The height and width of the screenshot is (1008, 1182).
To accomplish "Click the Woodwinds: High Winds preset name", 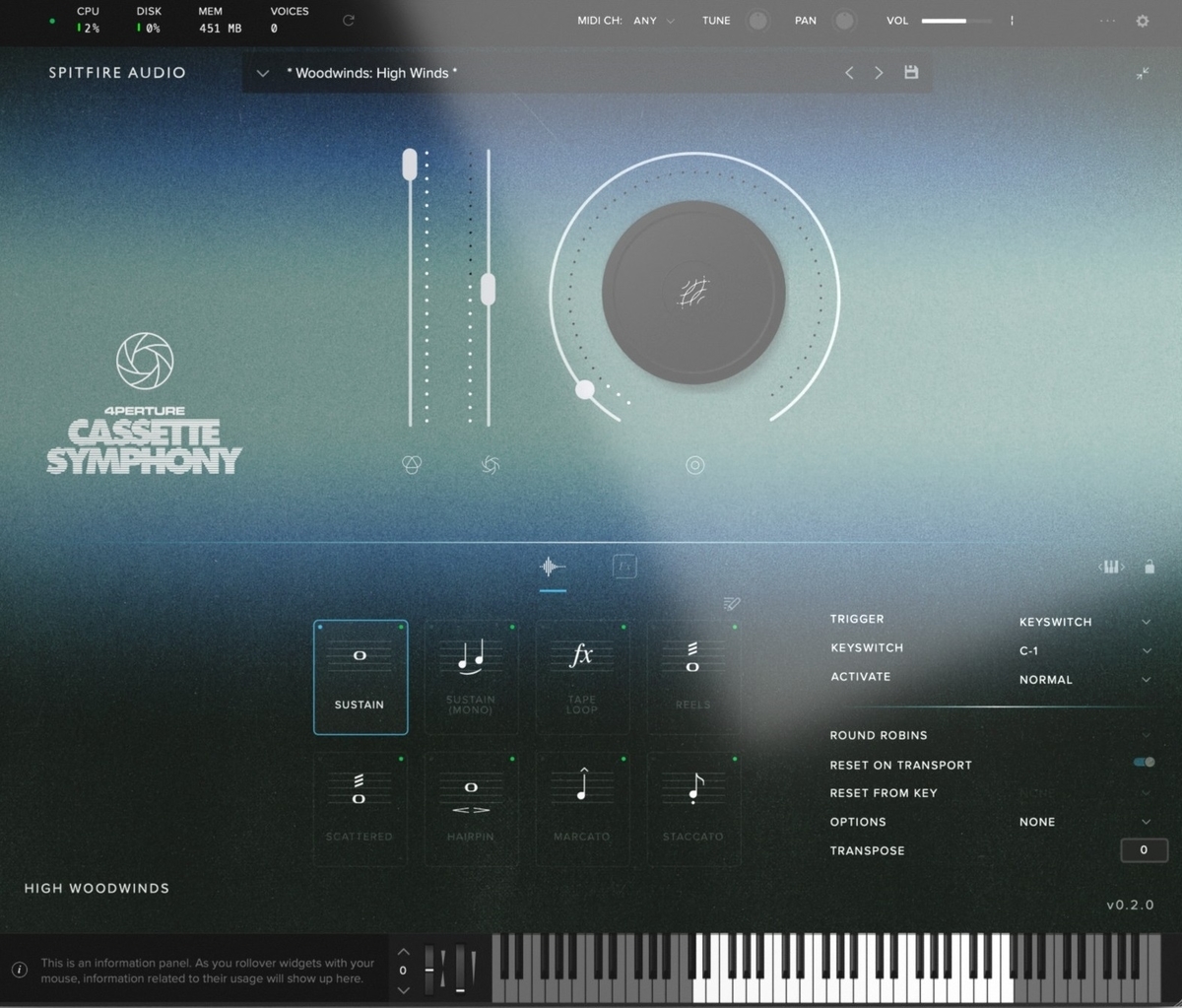I will pos(371,73).
